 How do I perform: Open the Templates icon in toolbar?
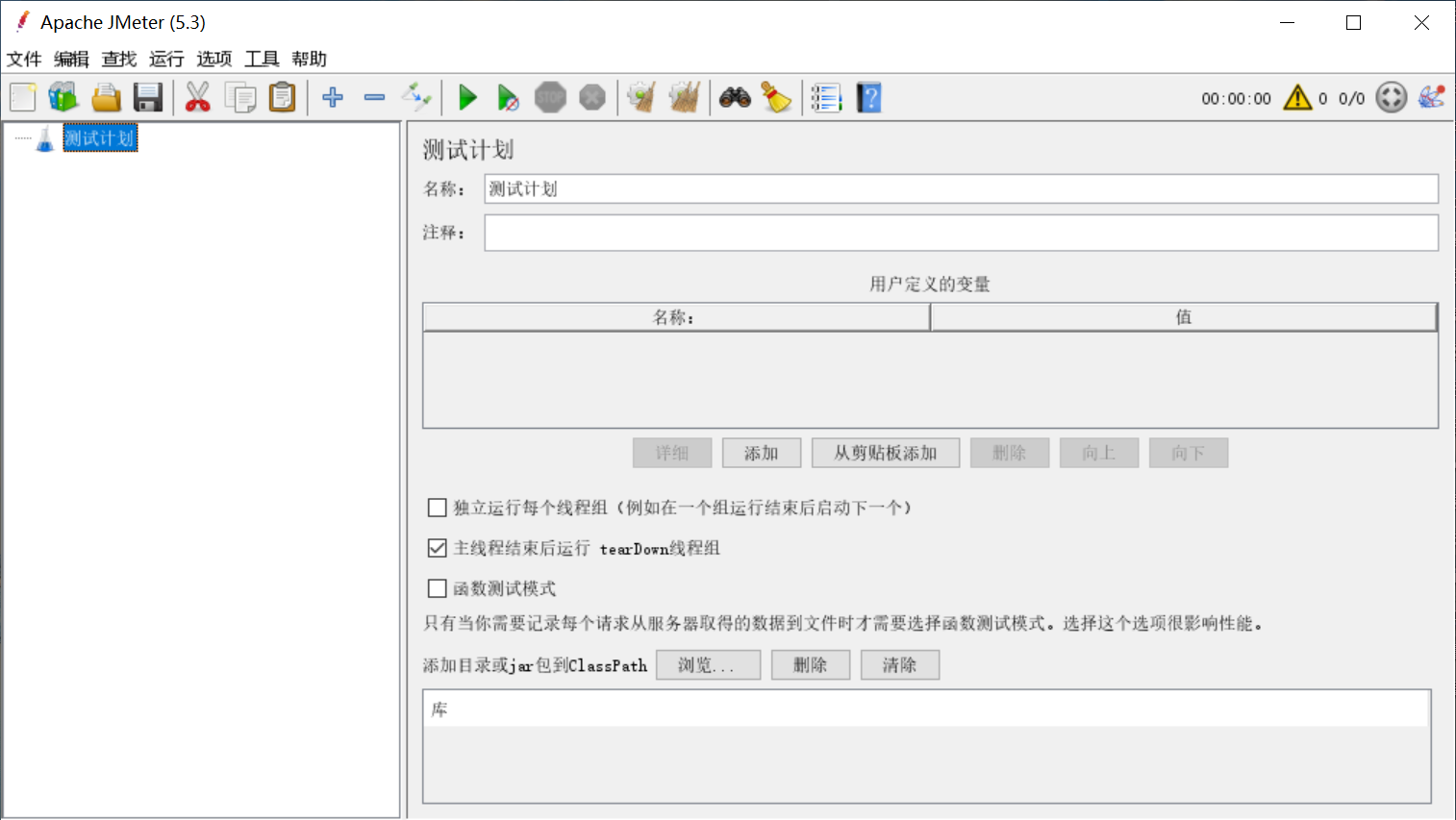(x=63, y=97)
